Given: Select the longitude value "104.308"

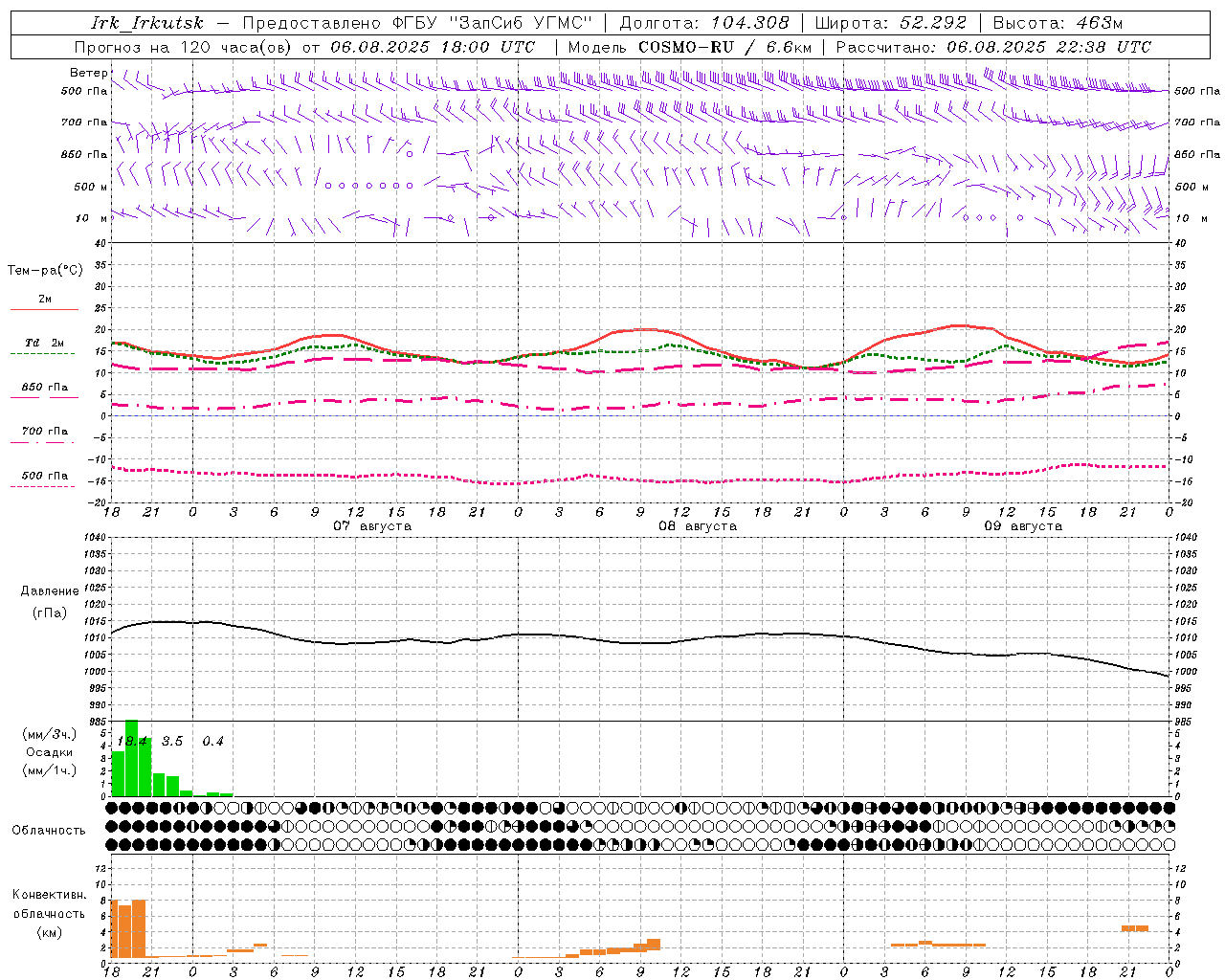Looking at the screenshot, I should click(x=750, y=23).
